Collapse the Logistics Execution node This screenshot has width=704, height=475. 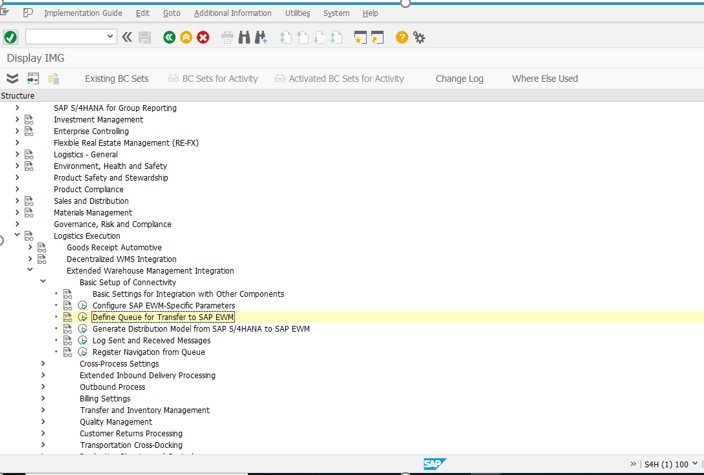17,234
